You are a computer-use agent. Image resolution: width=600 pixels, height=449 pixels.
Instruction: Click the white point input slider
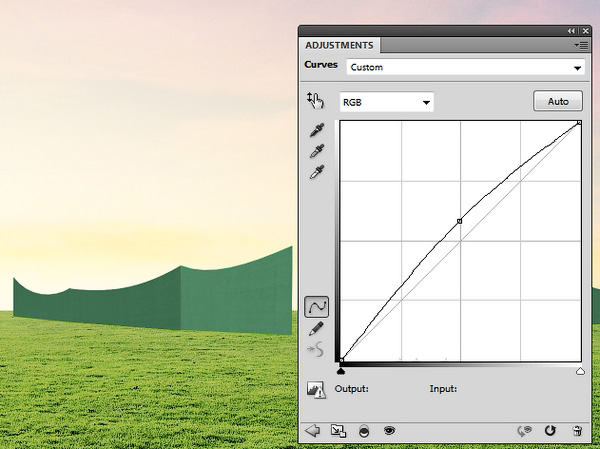[580, 371]
